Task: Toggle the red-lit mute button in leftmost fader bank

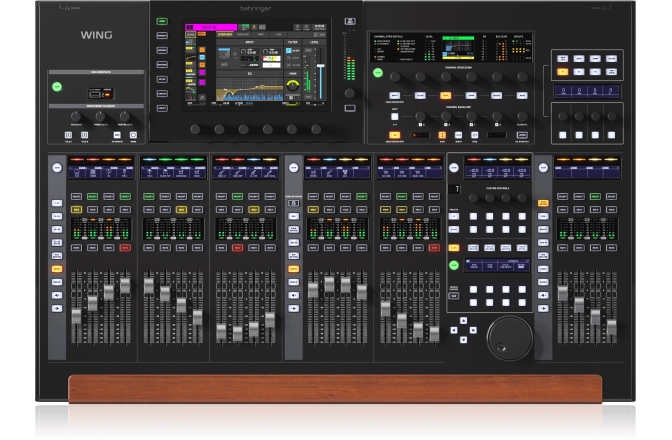Action: 125,247
